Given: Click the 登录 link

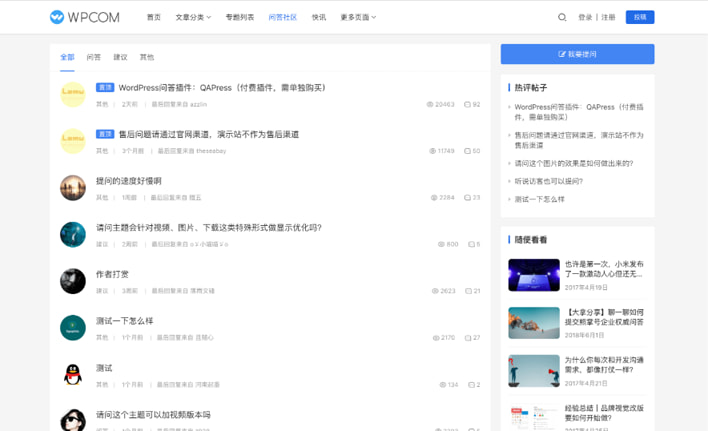Looking at the screenshot, I should [585, 17].
